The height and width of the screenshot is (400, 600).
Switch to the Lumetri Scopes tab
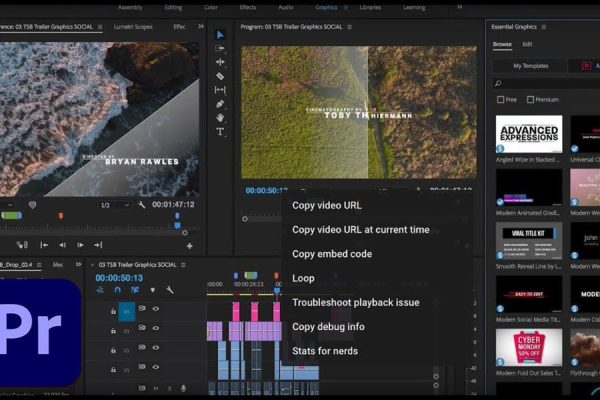[133, 27]
